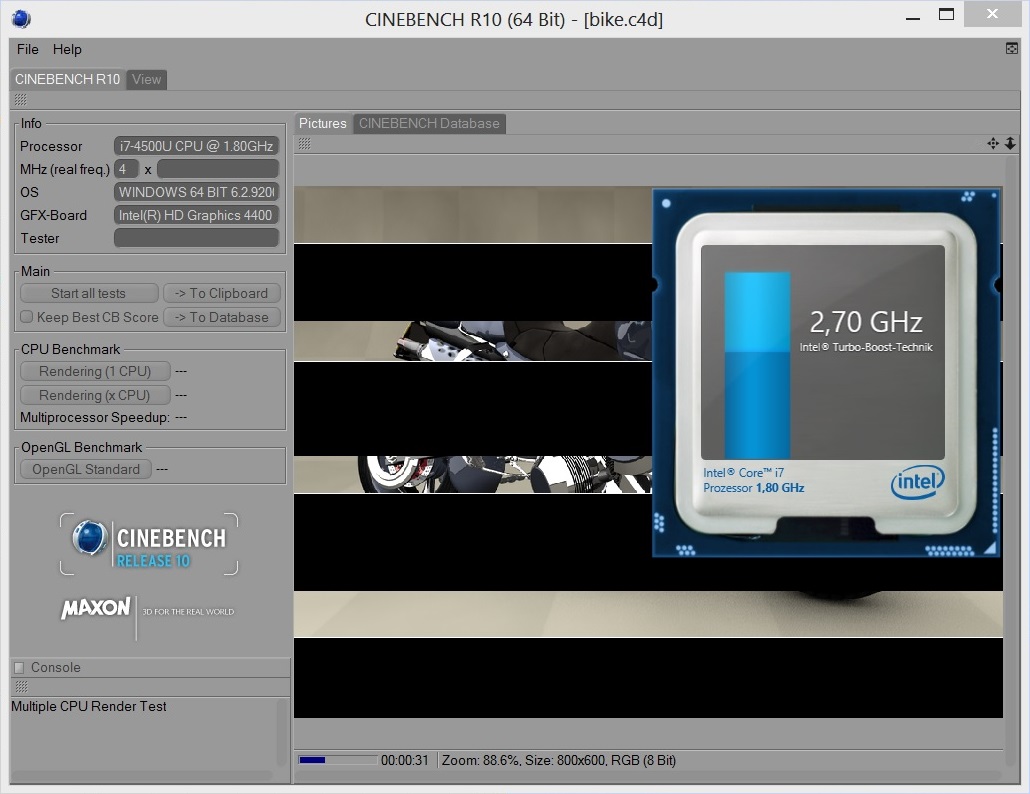Click the GFX-Board field
1030x794 pixels.
click(x=196, y=215)
